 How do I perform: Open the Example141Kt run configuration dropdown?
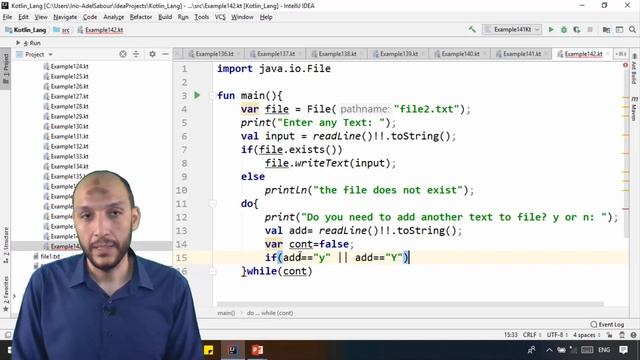click(512, 29)
